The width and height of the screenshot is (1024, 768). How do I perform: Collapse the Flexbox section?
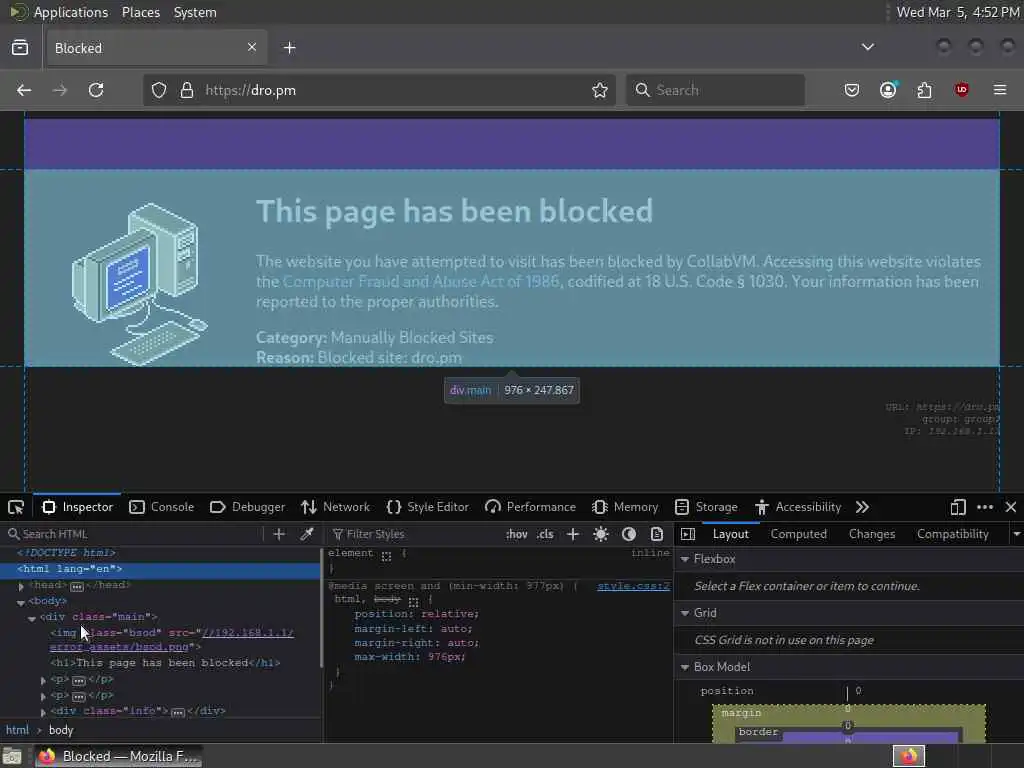pos(685,559)
